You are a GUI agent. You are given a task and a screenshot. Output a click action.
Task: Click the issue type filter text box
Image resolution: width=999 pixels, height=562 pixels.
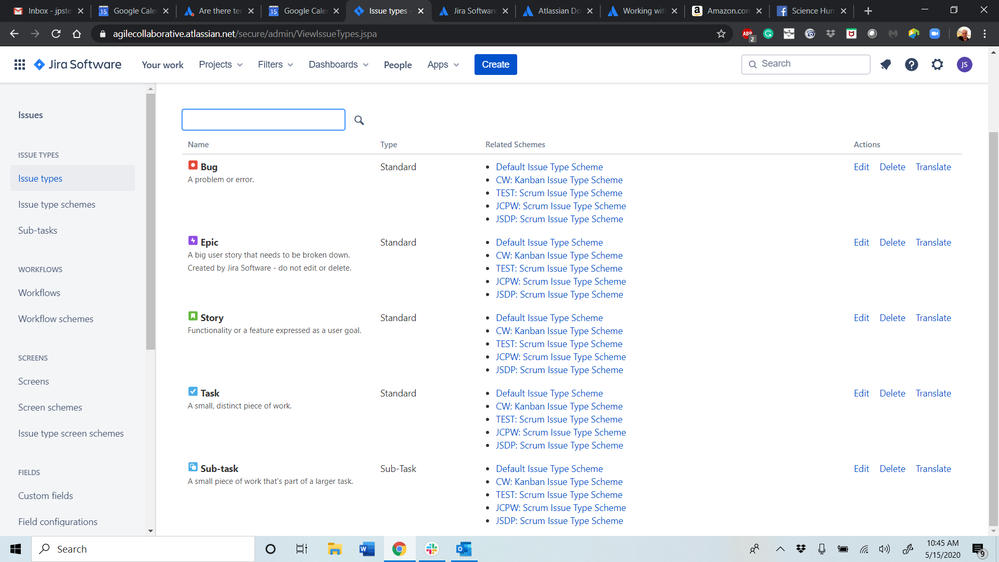[263, 120]
